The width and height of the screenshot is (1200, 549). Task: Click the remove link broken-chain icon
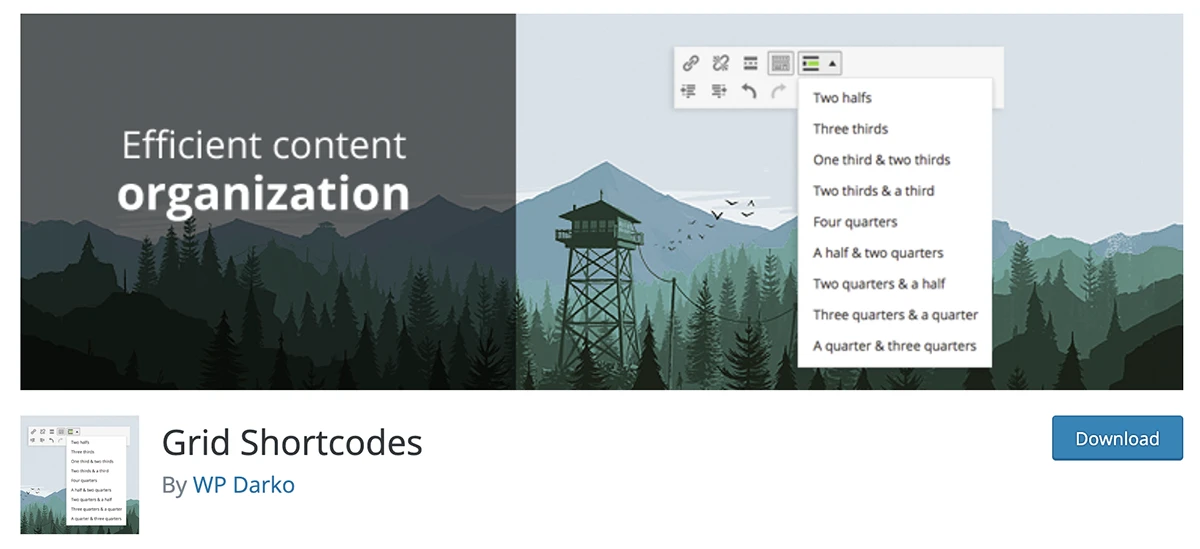click(x=720, y=63)
